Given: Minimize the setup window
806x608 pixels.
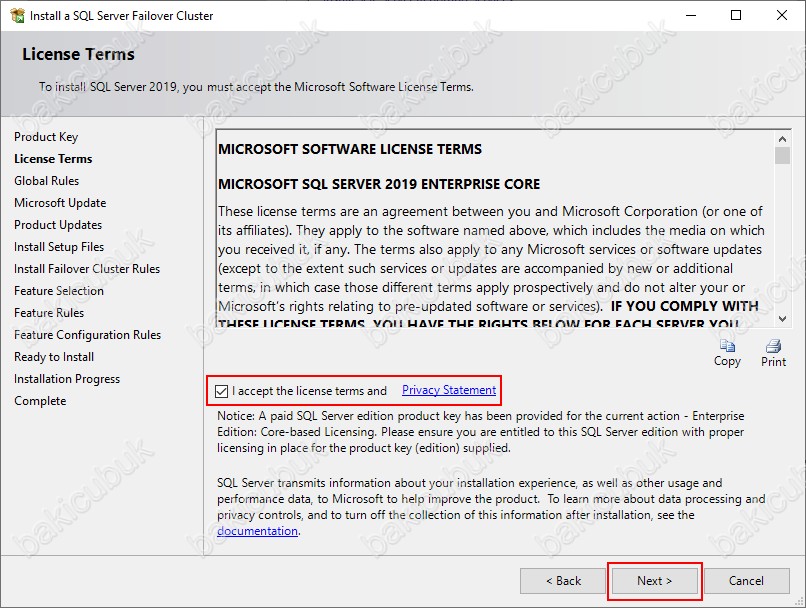Looking at the screenshot, I should pos(691,15).
